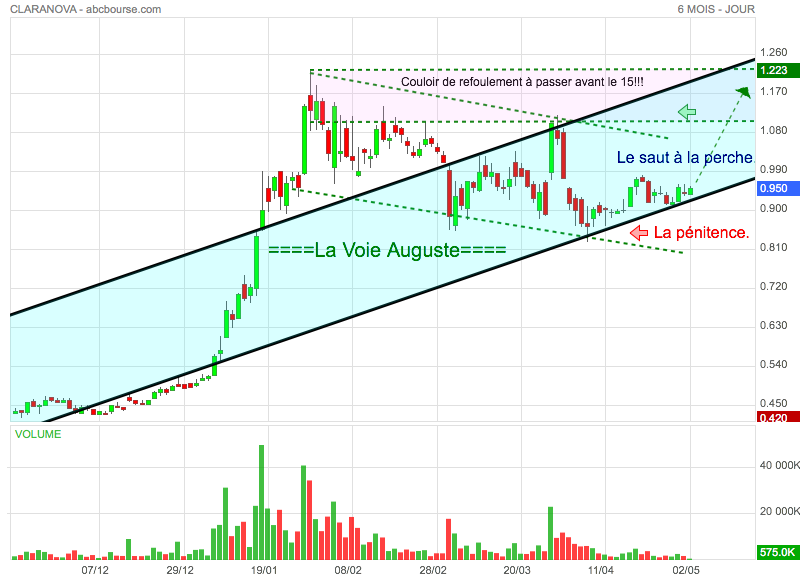
Task: Click the 1.080 price axis label
Action: (773, 131)
